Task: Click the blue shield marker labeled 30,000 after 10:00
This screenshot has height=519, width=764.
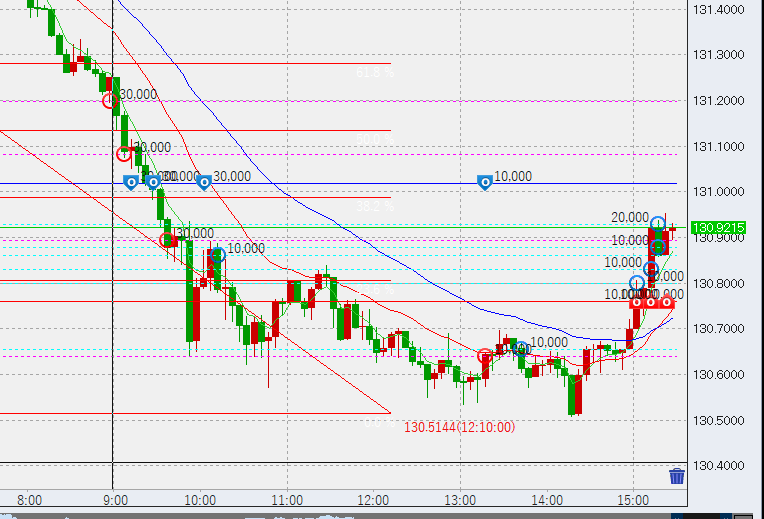Action: coord(203,182)
